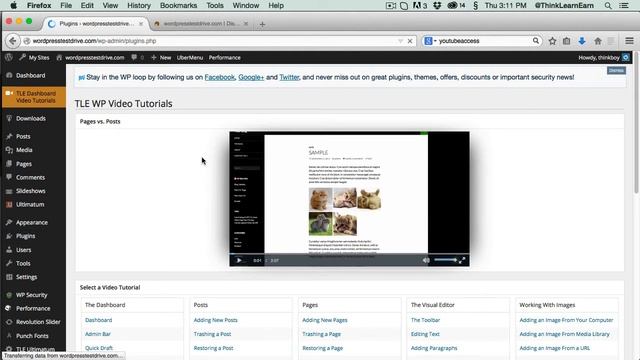640x360 pixels.
Task: Seek in the video progress bar
Action: coord(349,254)
